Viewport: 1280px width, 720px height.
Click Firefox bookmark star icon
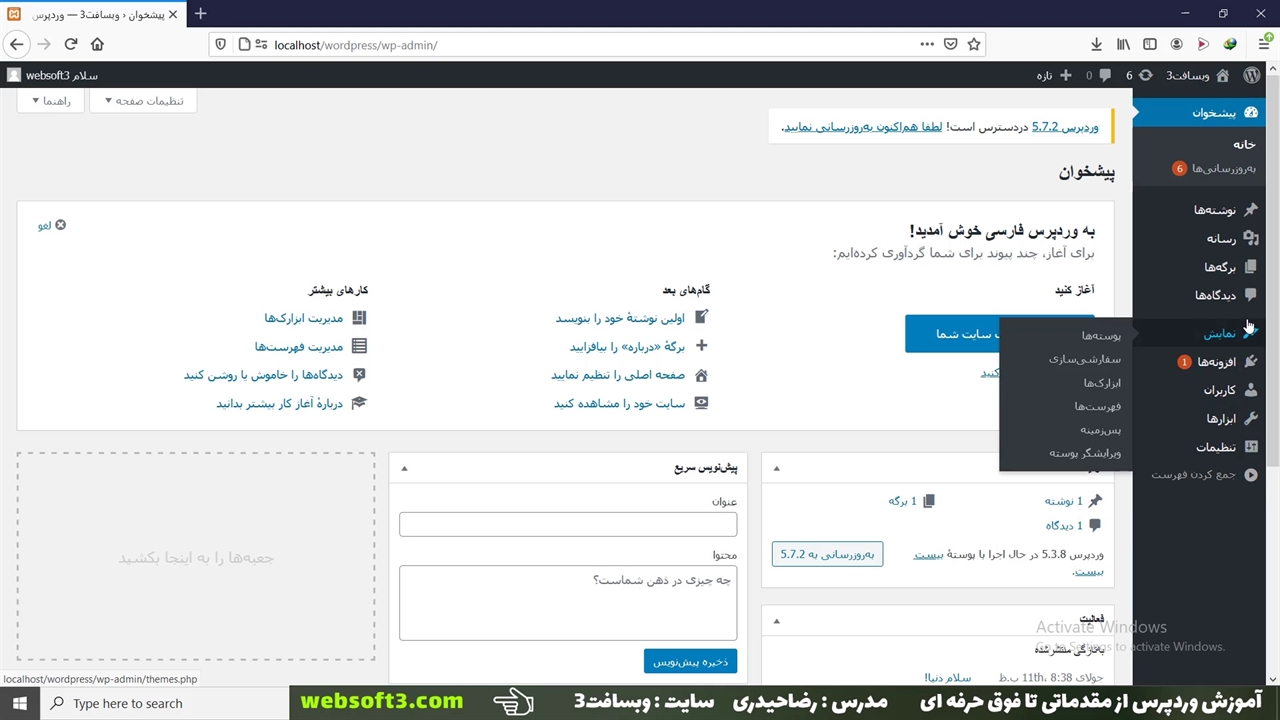973,44
